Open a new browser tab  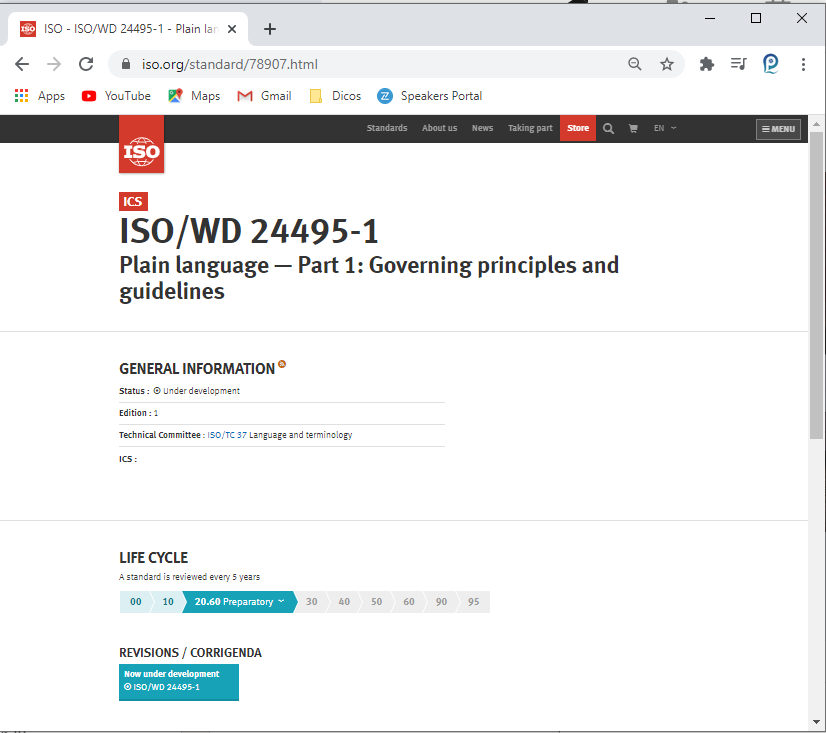pyautogui.click(x=270, y=29)
